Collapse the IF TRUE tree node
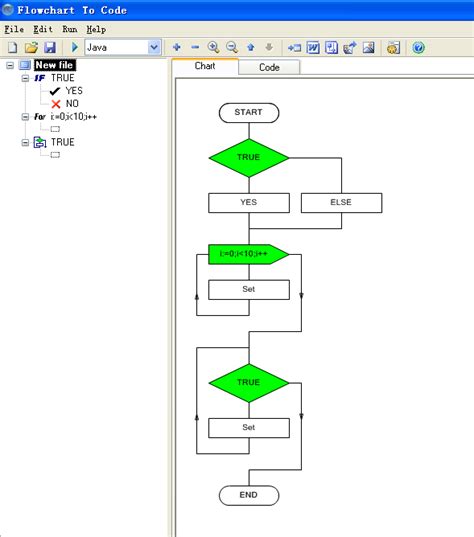The image size is (474, 537). pos(25,78)
